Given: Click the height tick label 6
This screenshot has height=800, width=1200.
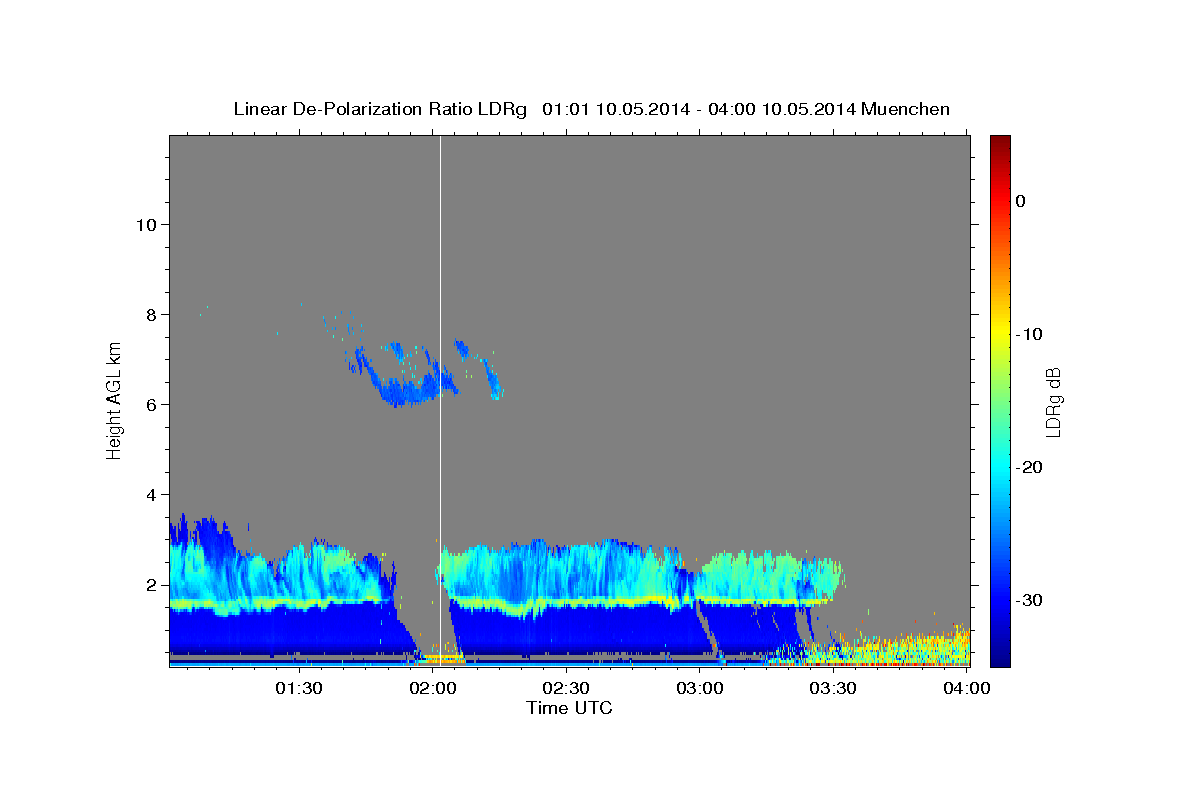Looking at the screenshot, I should coord(150,404).
